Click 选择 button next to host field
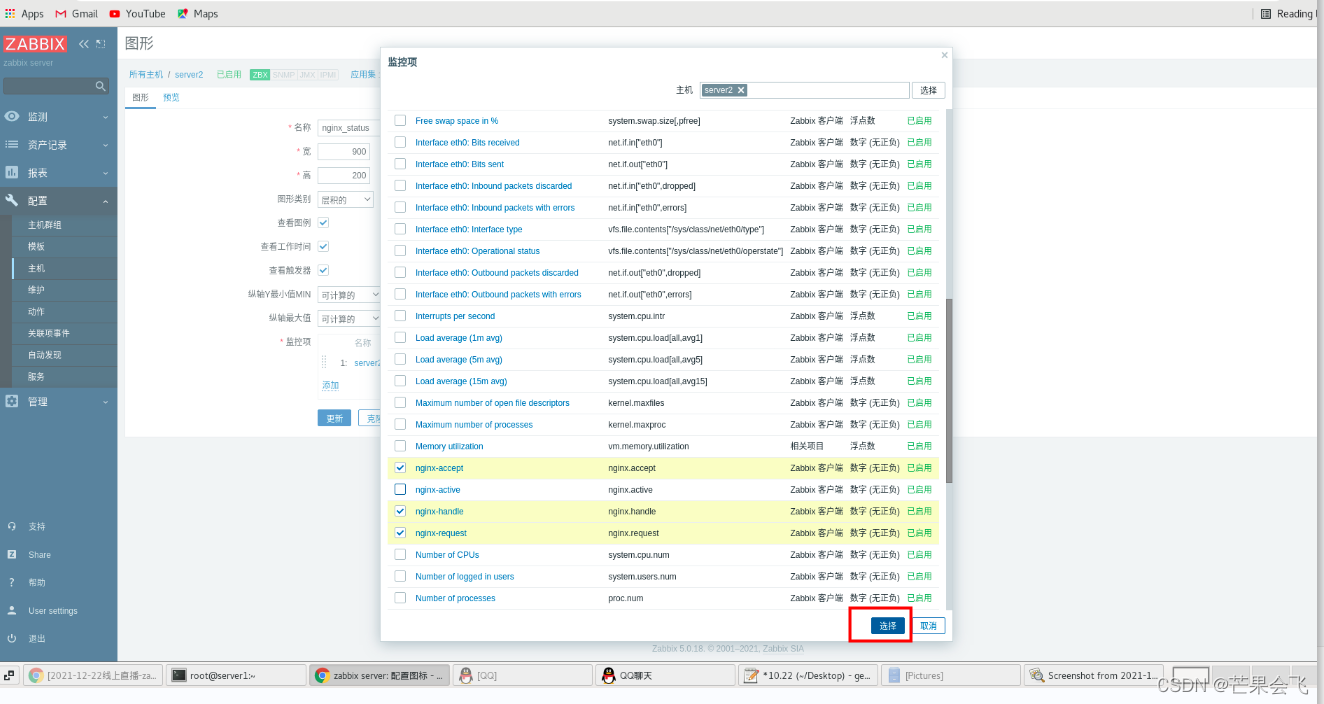1324x704 pixels. pos(929,90)
